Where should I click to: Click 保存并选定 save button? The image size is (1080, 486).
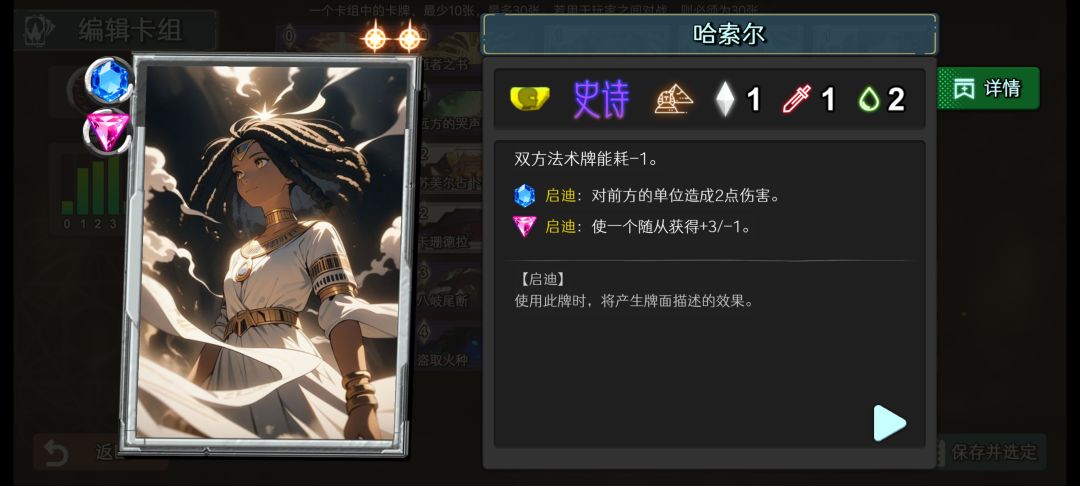[992, 452]
